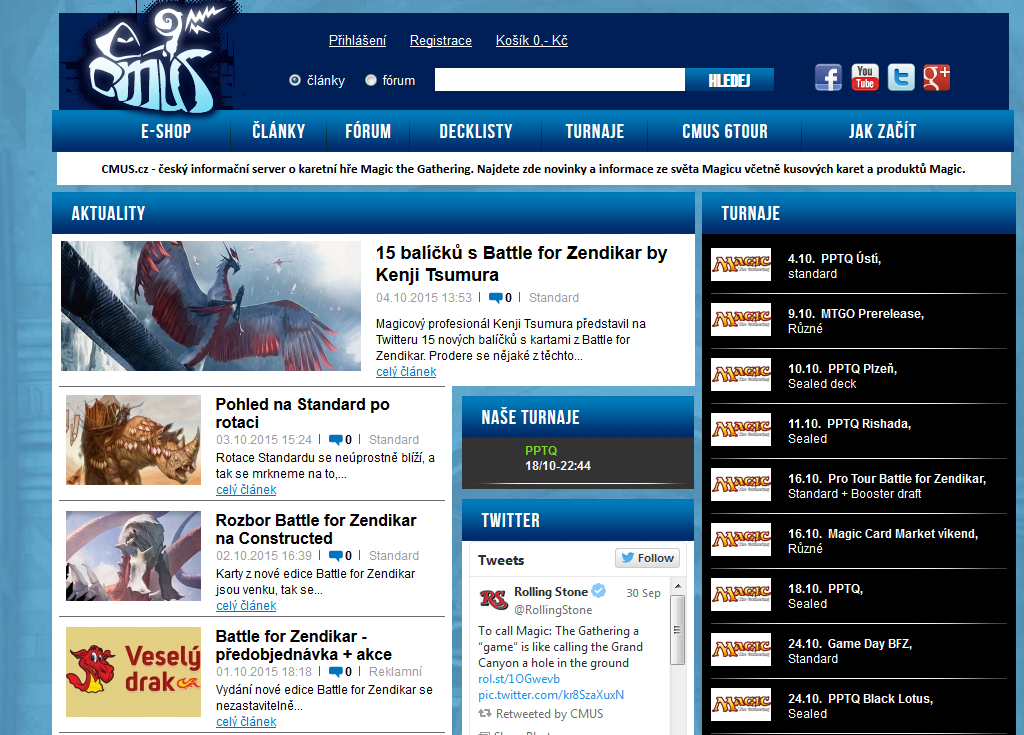This screenshot has width=1024, height=735.
Task: Click the Tweets heading in widget
Action: coord(501,561)
